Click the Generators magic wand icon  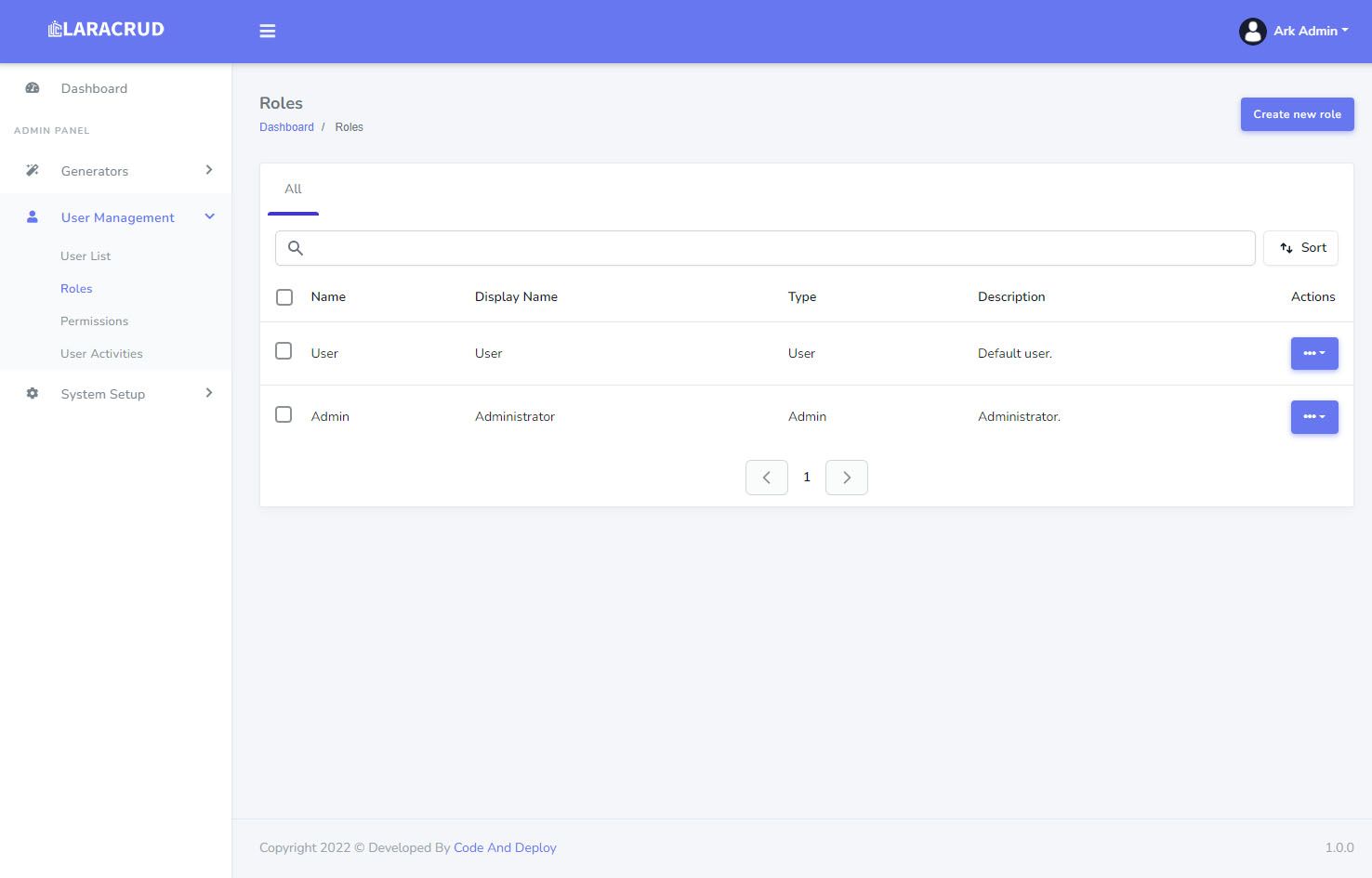[x=33, y=171]
